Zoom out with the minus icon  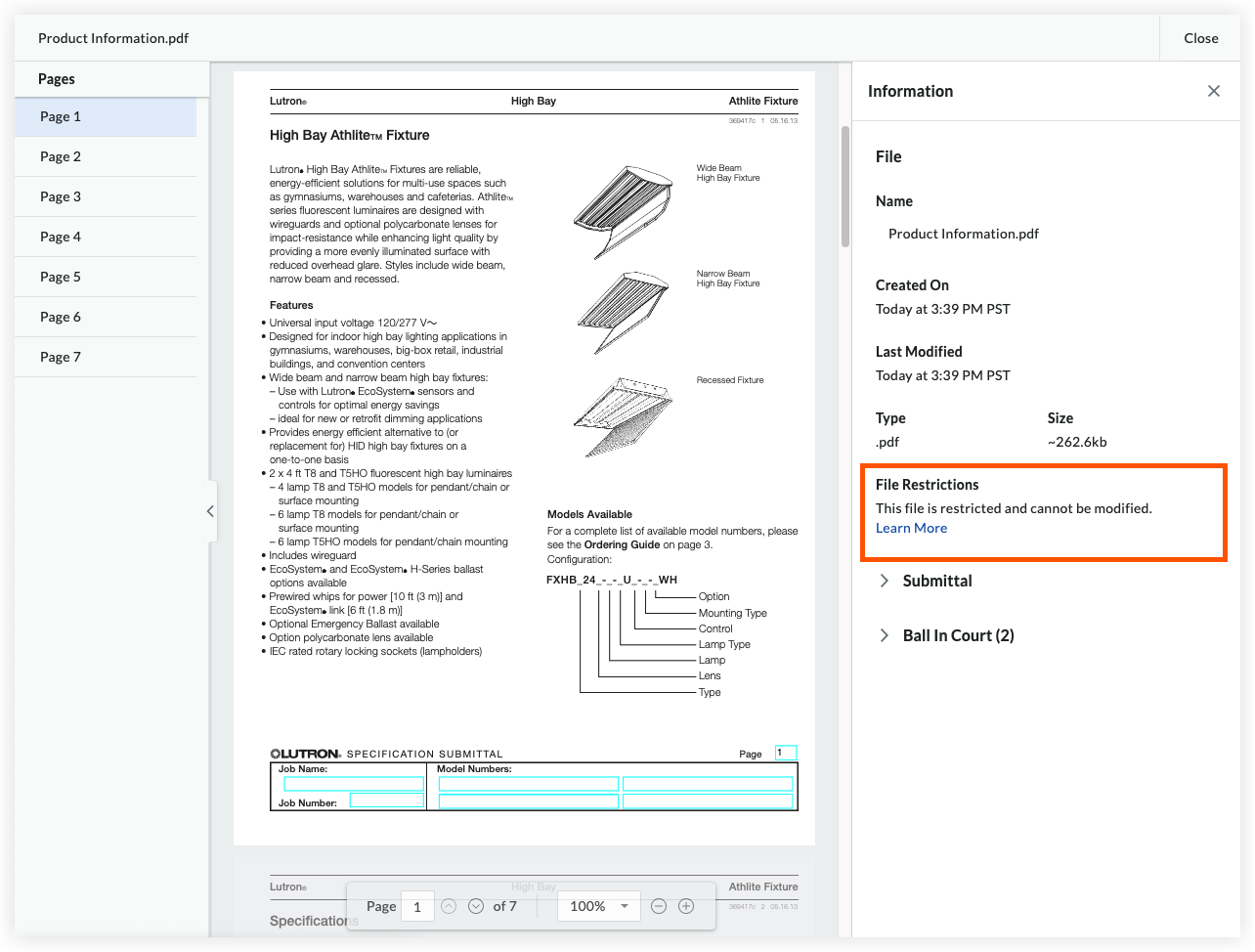(x=659, y=906)
